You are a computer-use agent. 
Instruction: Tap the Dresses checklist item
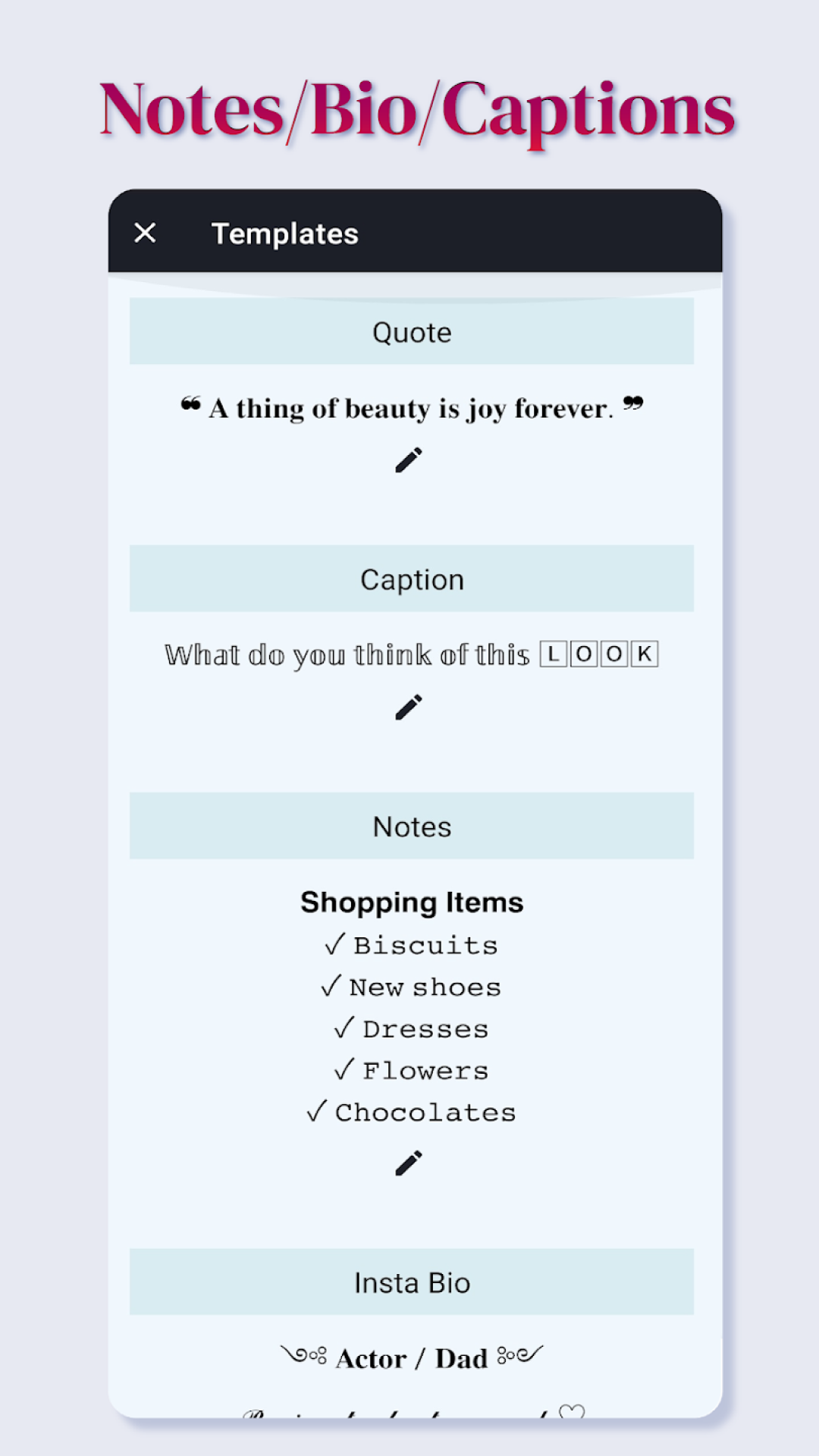click(x=411, y=1029)
